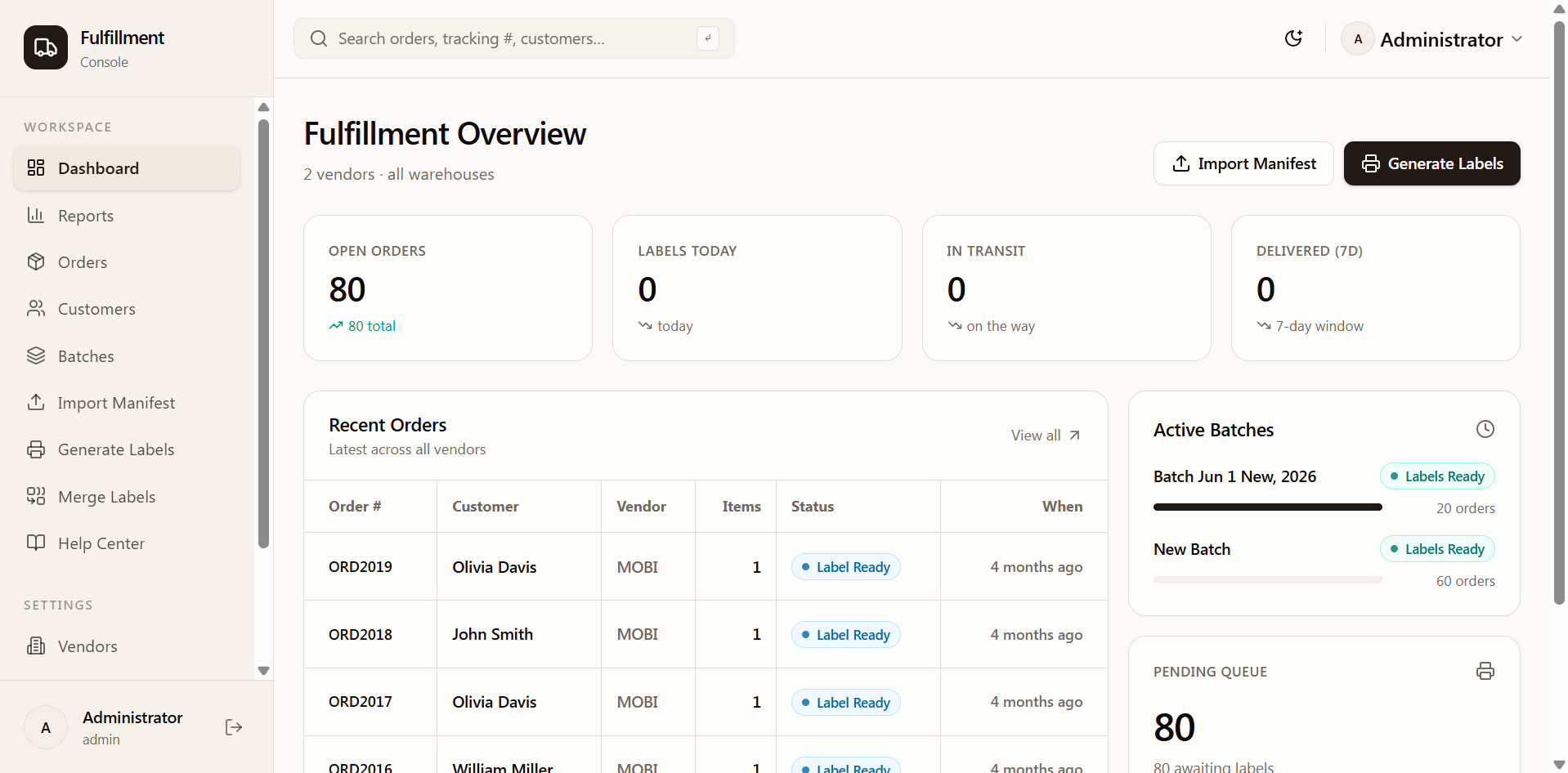1568x773 pixels.
Task: Open the Customers section
Action: pos(127,309)
